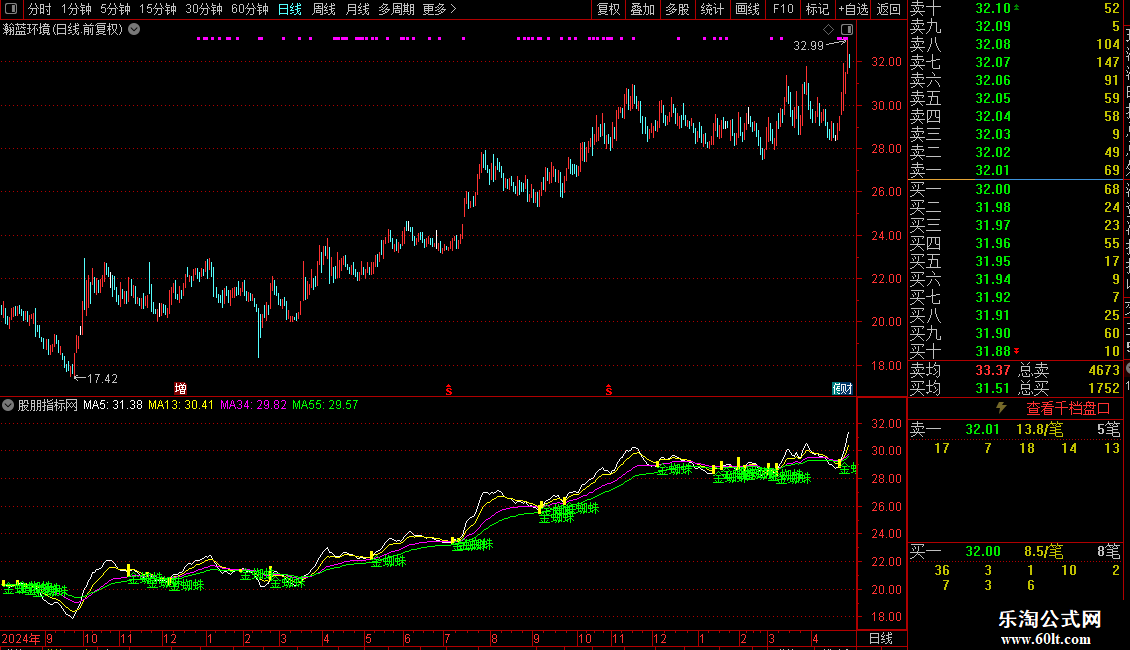Expand the 股朋指标网 indicator dropdown

[8, 405]
